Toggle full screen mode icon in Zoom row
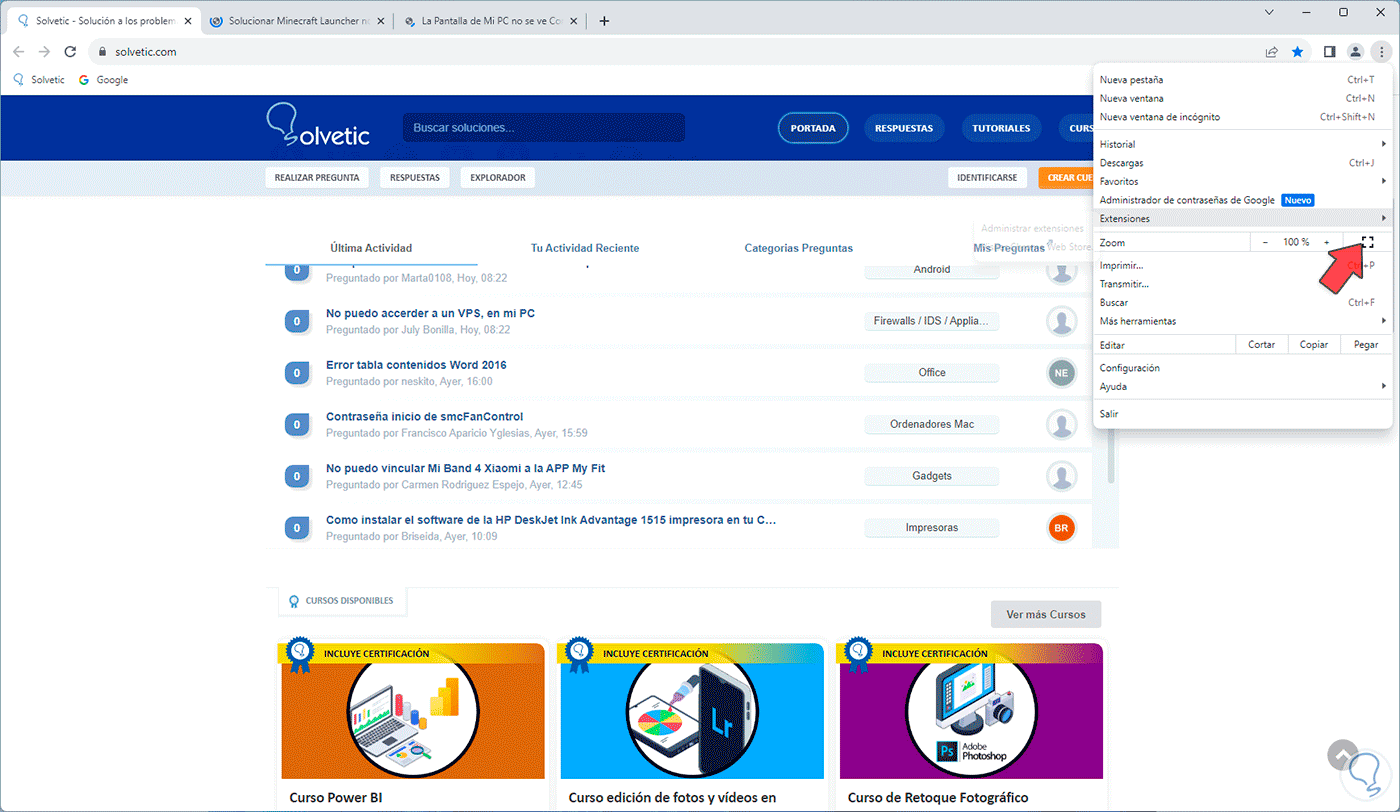 pos(1367,242)
